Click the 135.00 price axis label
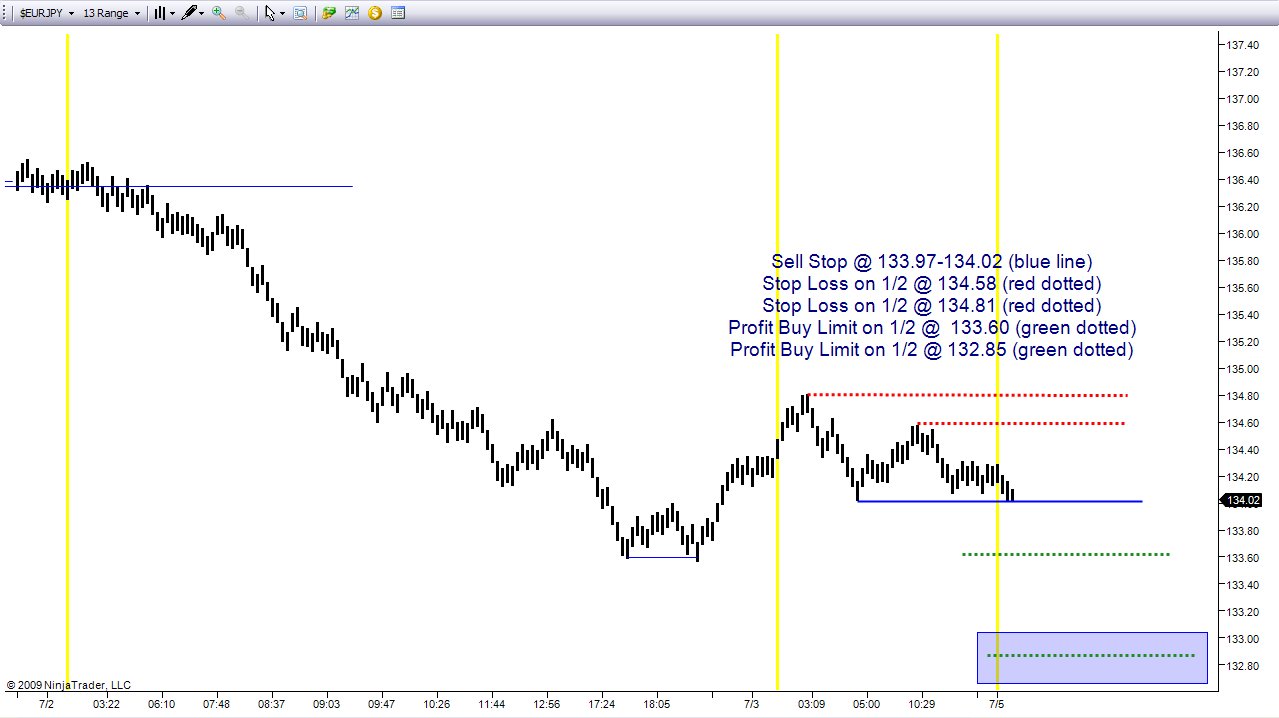The image size is (1279, 718). tap(1243, 369)
